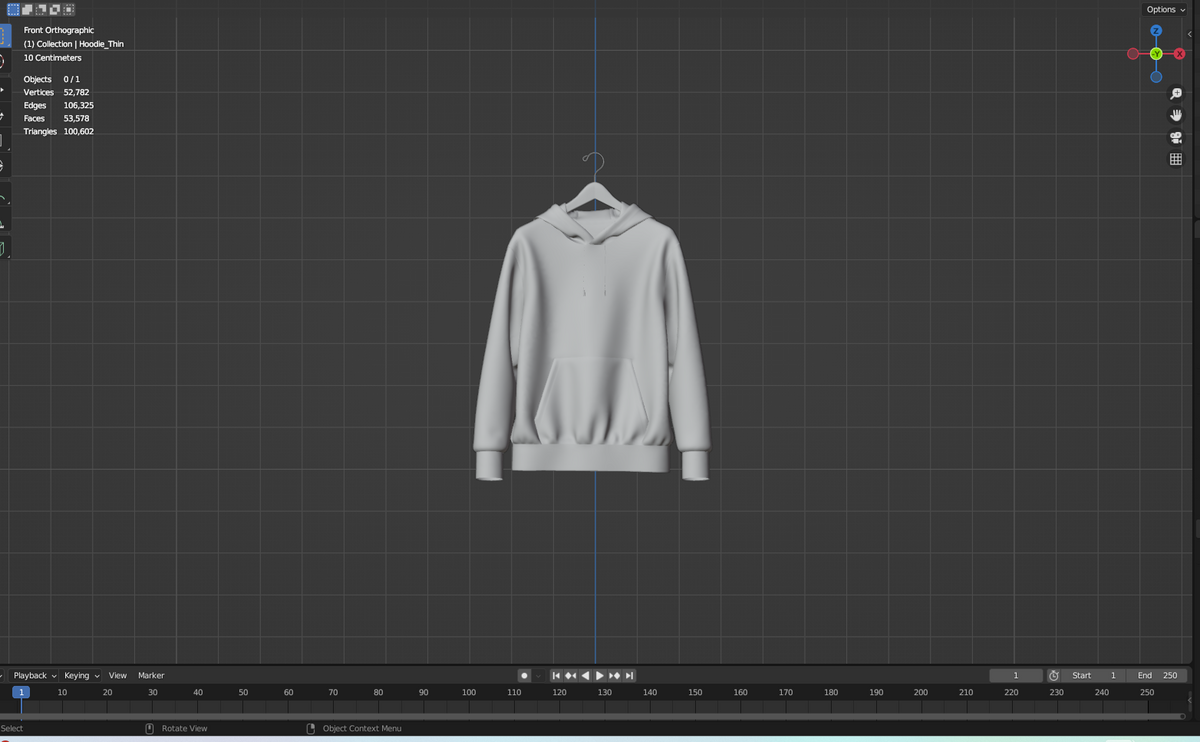This screenshot has width=1200, height=742.
Task: Activate the 3D Cursor tool
Action: click(4, 62)
